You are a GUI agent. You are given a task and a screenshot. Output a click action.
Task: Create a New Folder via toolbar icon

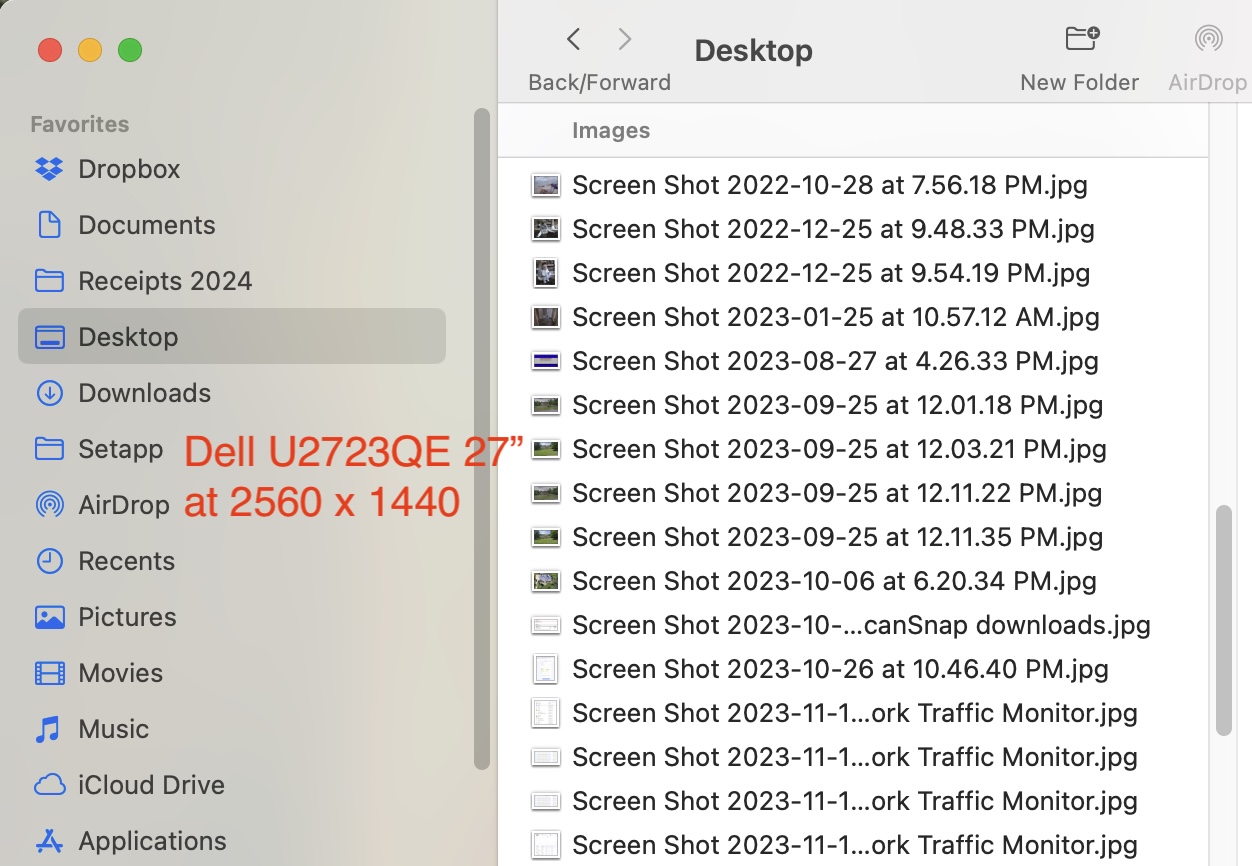[1080, 40]
